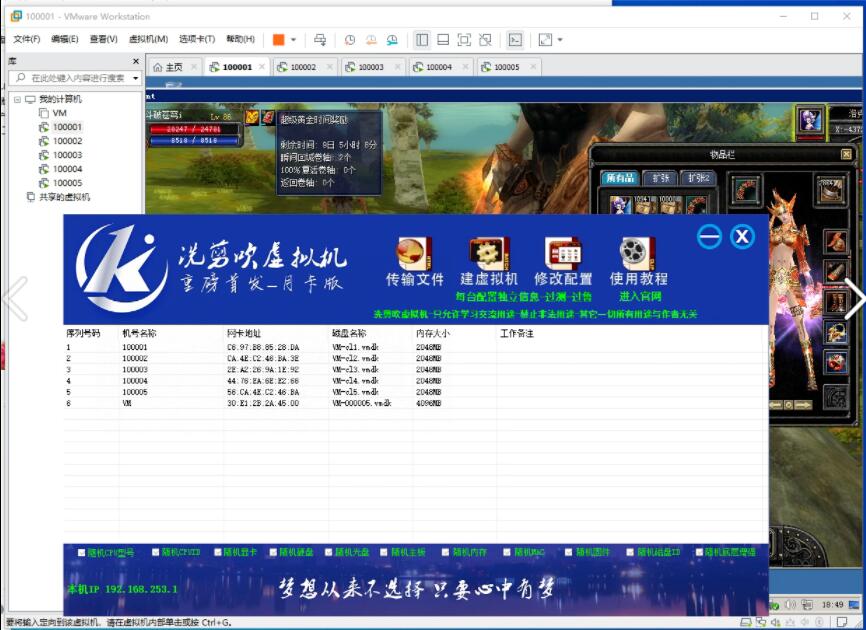This screenshot has width=866, height=630.
Task: Open the 帮助(H) menu
Action: [240, 39]
